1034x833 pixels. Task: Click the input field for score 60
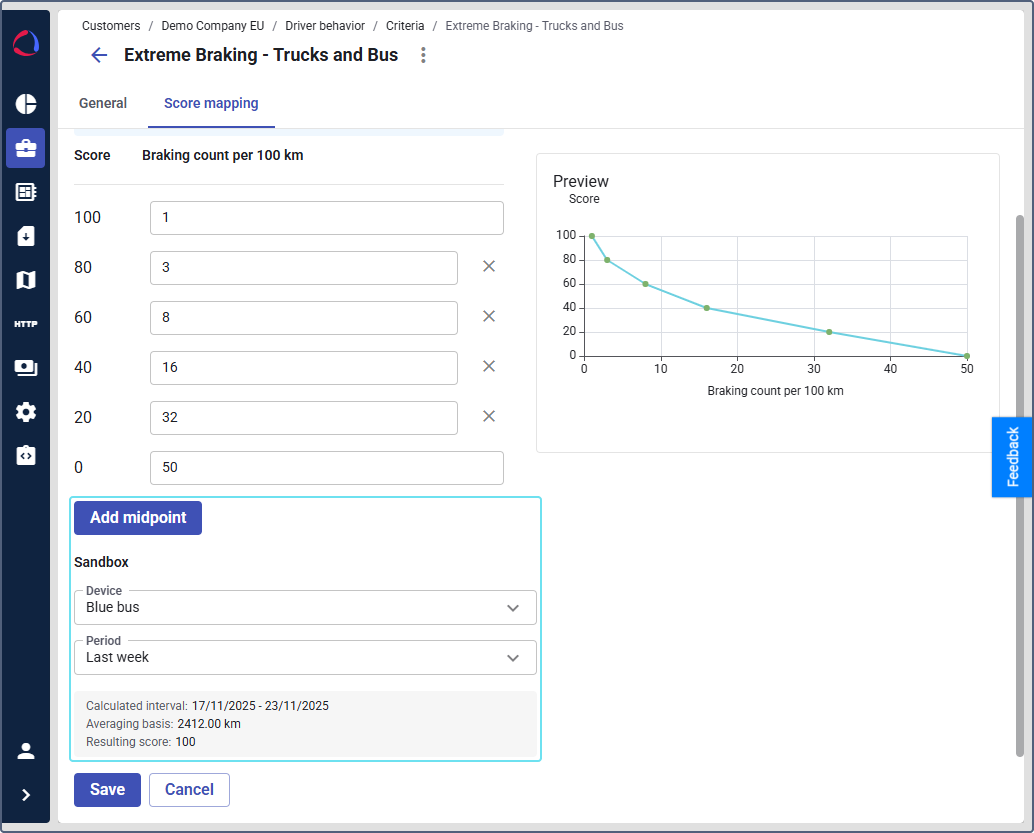(303, 318)
